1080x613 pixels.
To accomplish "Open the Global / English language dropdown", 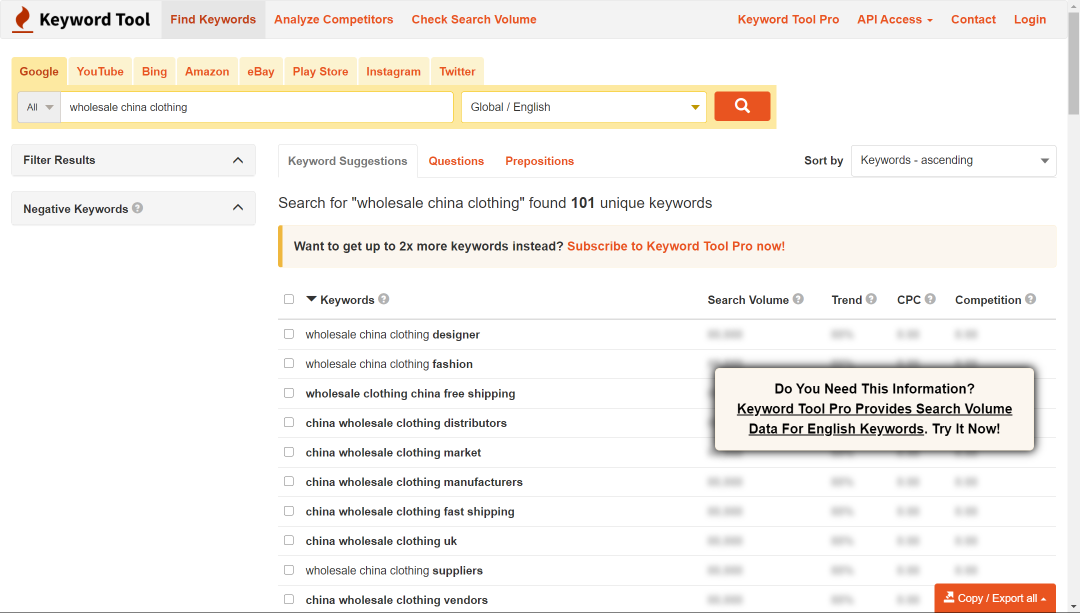I will (x=583, y=107).
